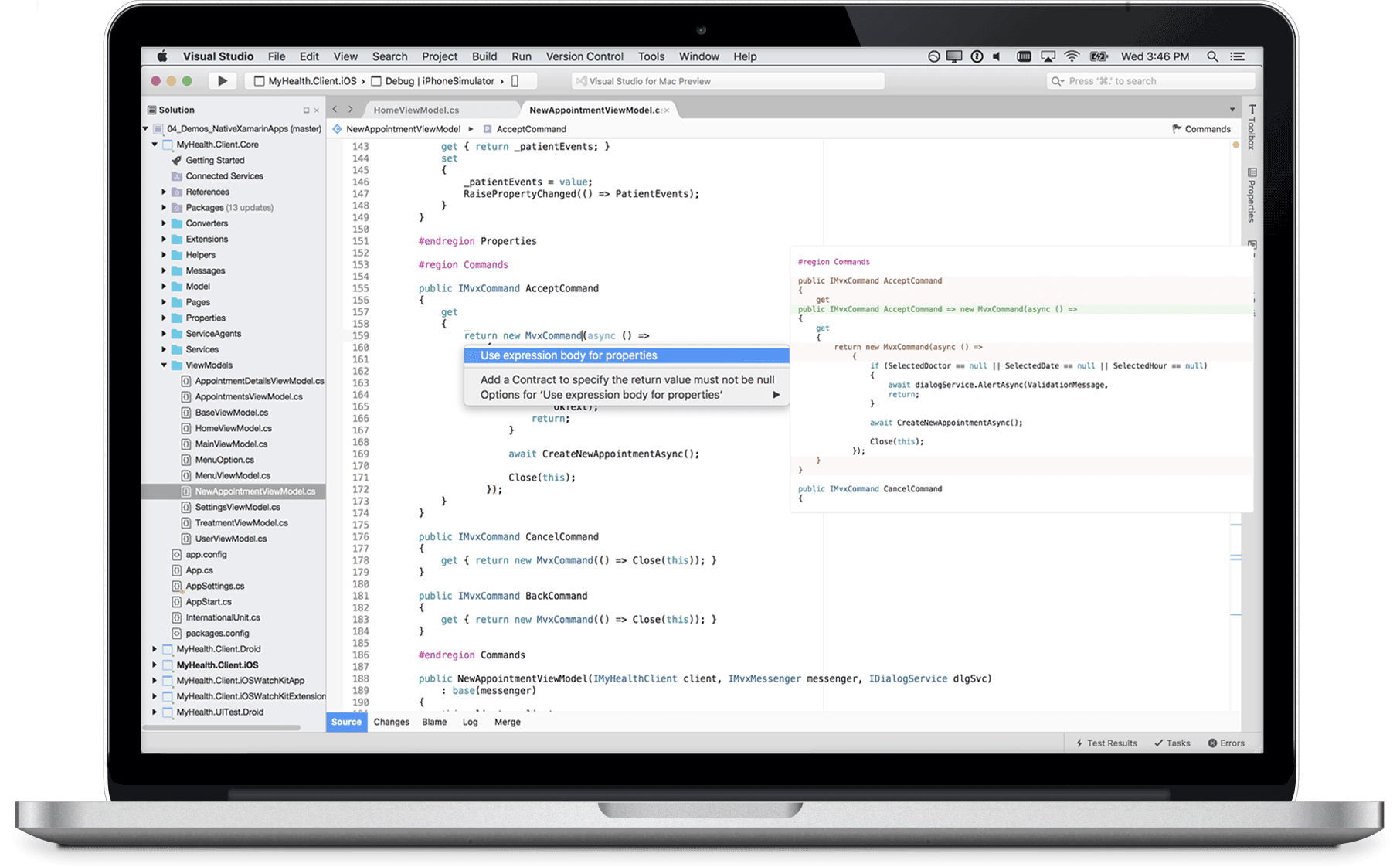
Task: Open Spotlight search in the menu bar
Action: (x=1212, y=56)
